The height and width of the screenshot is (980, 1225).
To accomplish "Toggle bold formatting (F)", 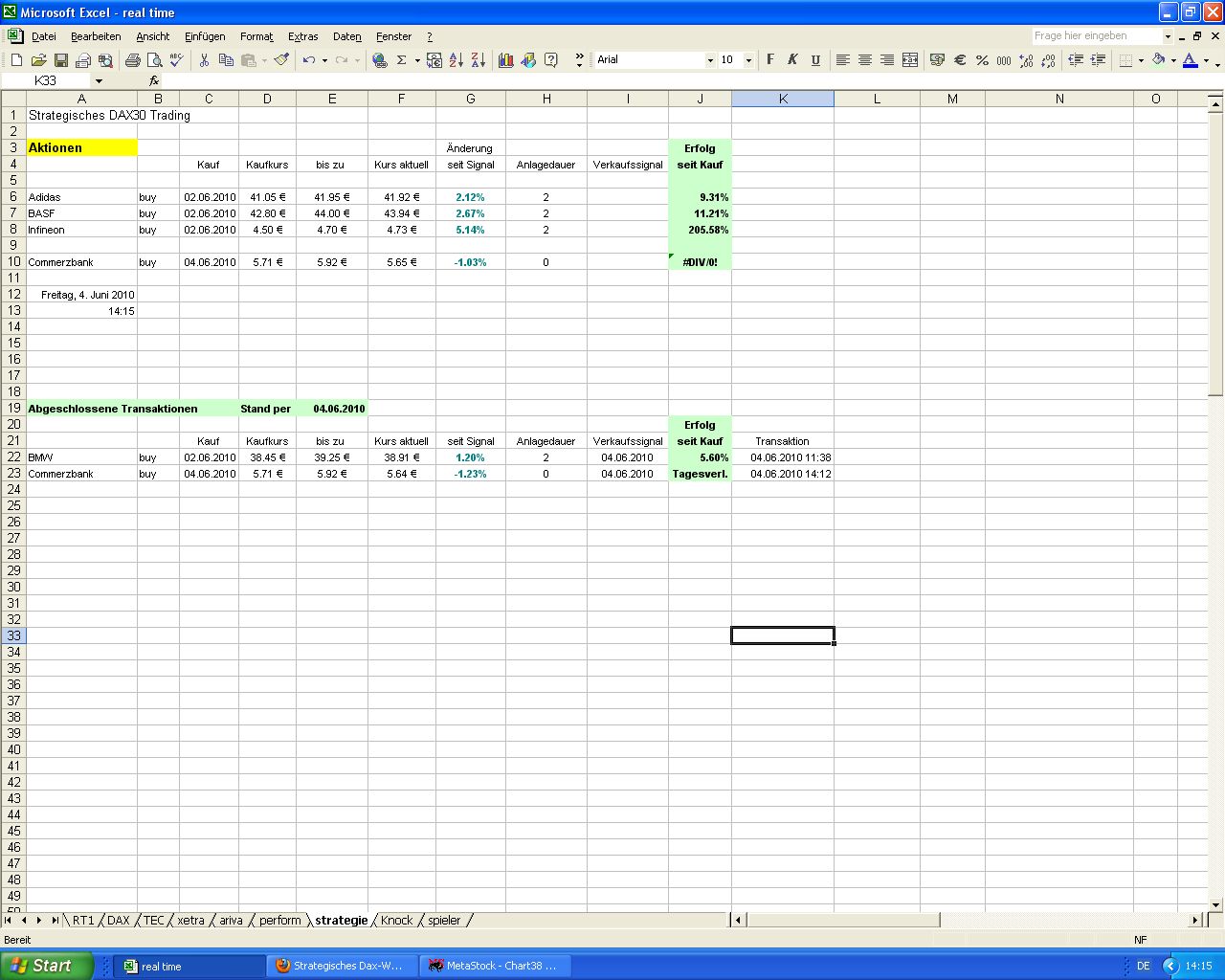I will click(x=769, y=59).
